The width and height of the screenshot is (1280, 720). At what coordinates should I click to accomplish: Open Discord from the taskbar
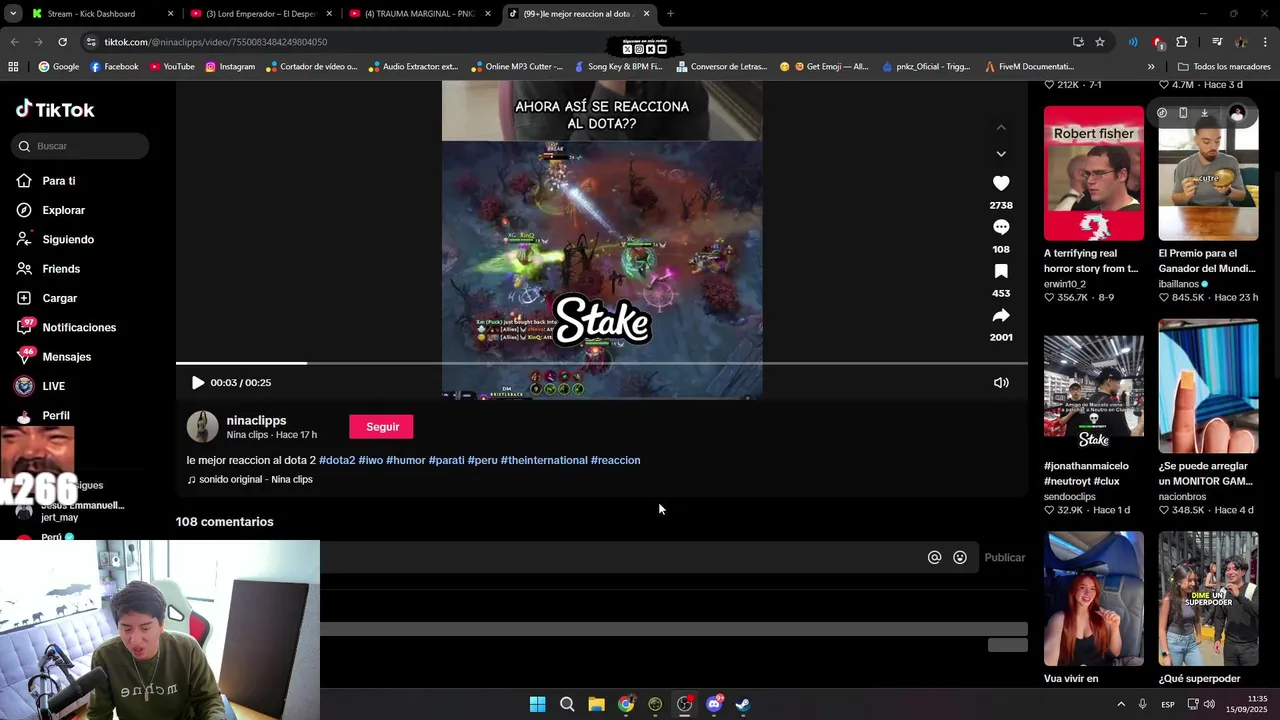(x=714, y=704)
